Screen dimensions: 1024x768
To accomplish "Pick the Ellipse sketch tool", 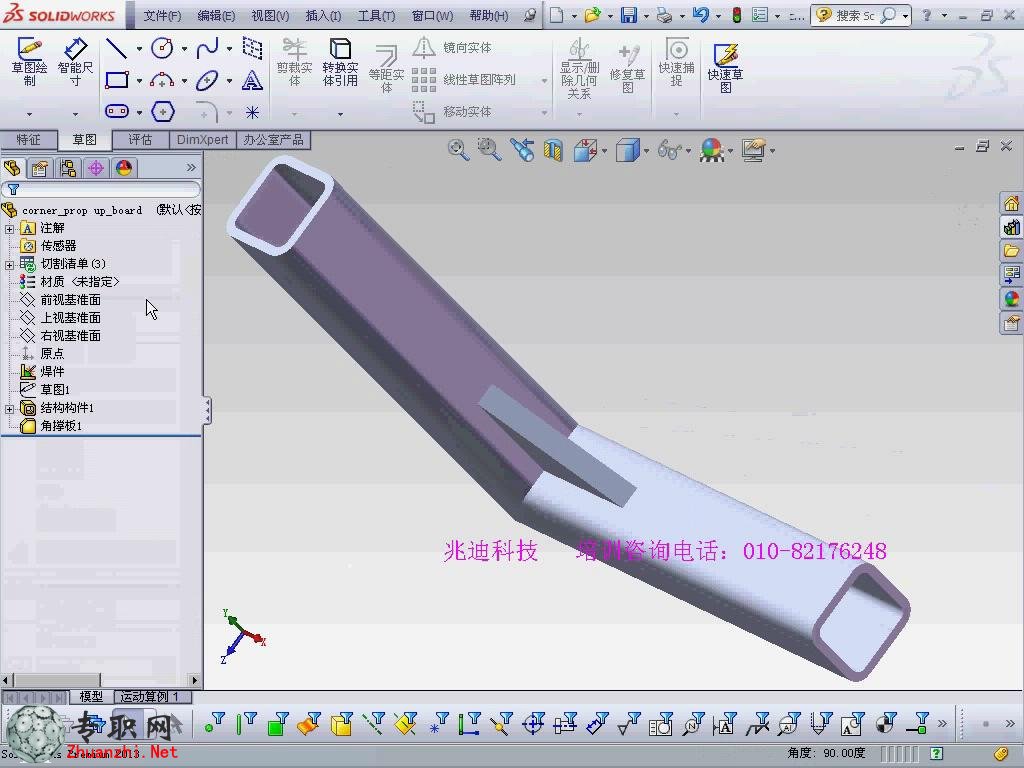I will [207, 80].
